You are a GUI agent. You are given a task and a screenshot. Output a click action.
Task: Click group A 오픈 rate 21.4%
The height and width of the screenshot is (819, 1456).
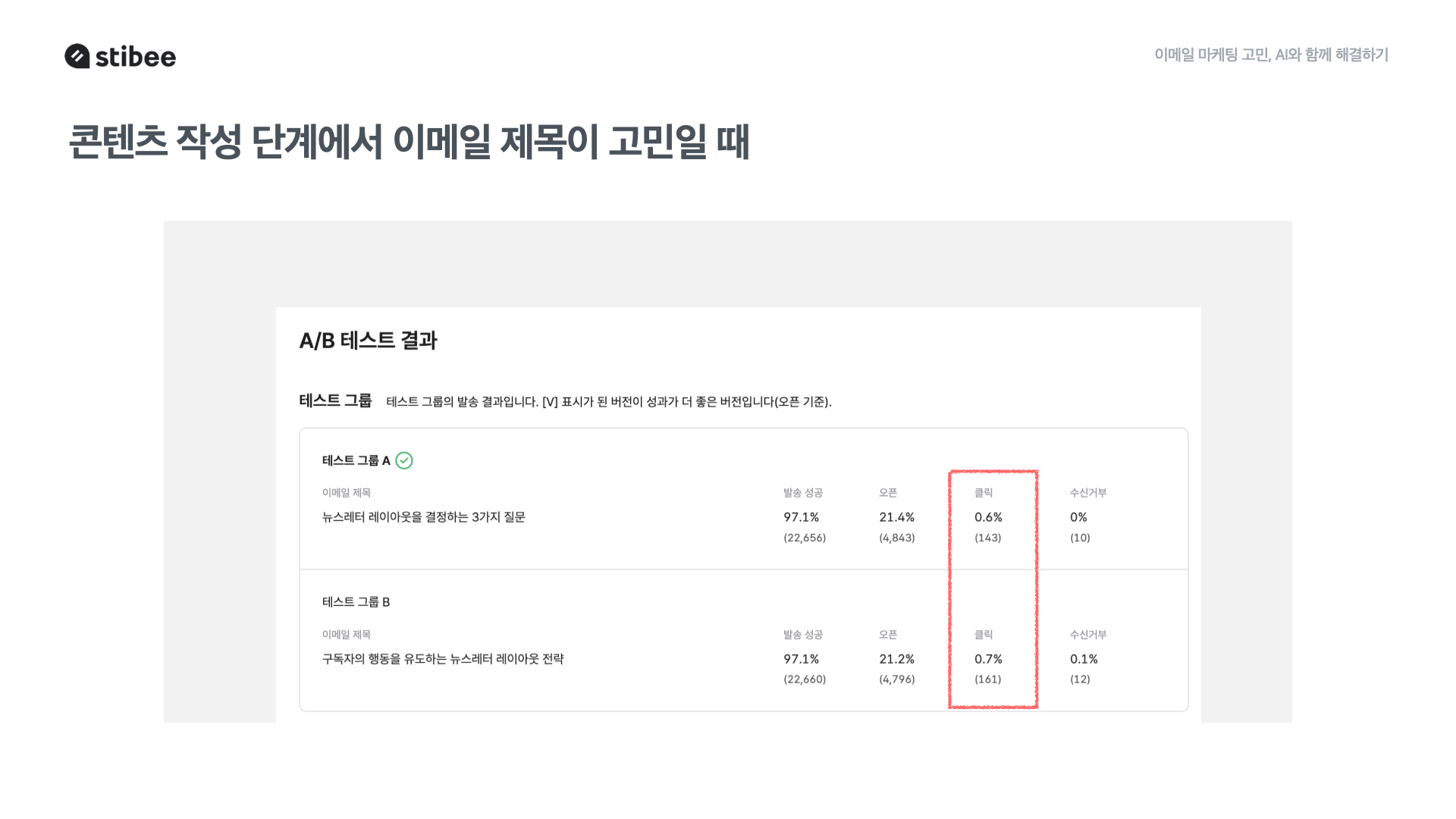coord(897,517)
